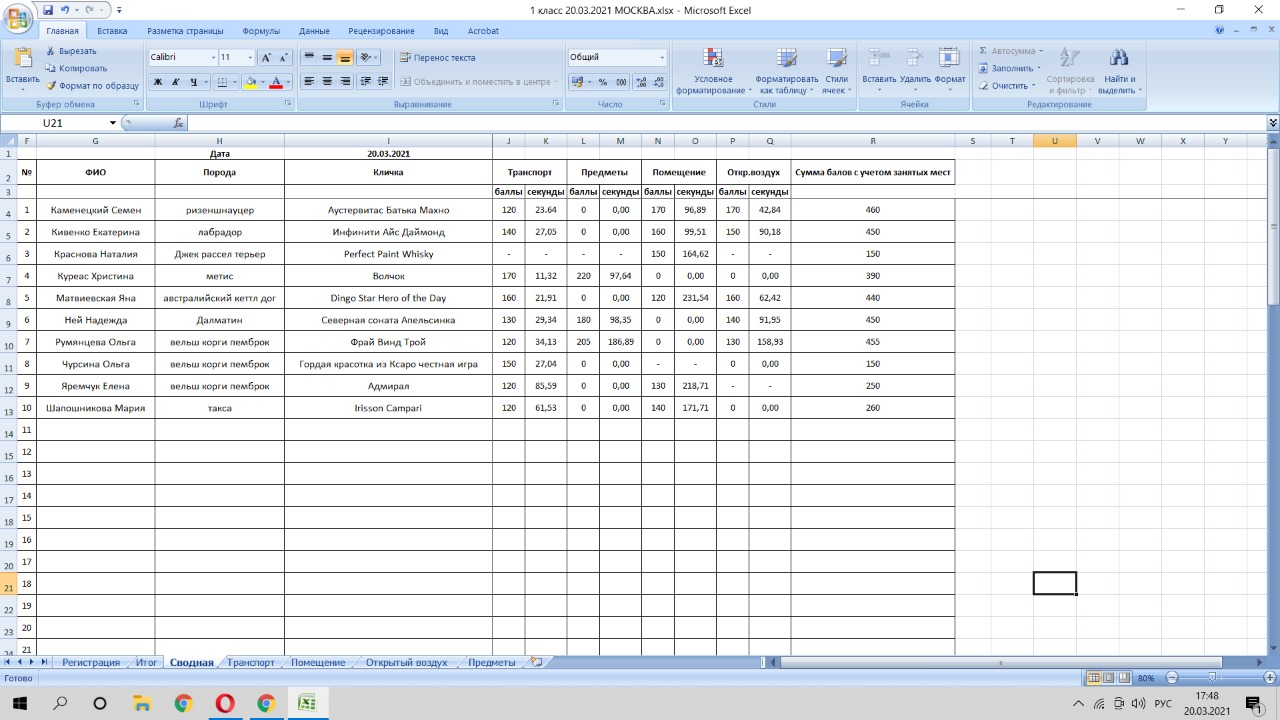Open Conditional Formatting (Условное форматирование)
The image size is (1280, 720).
coord(713,71)
